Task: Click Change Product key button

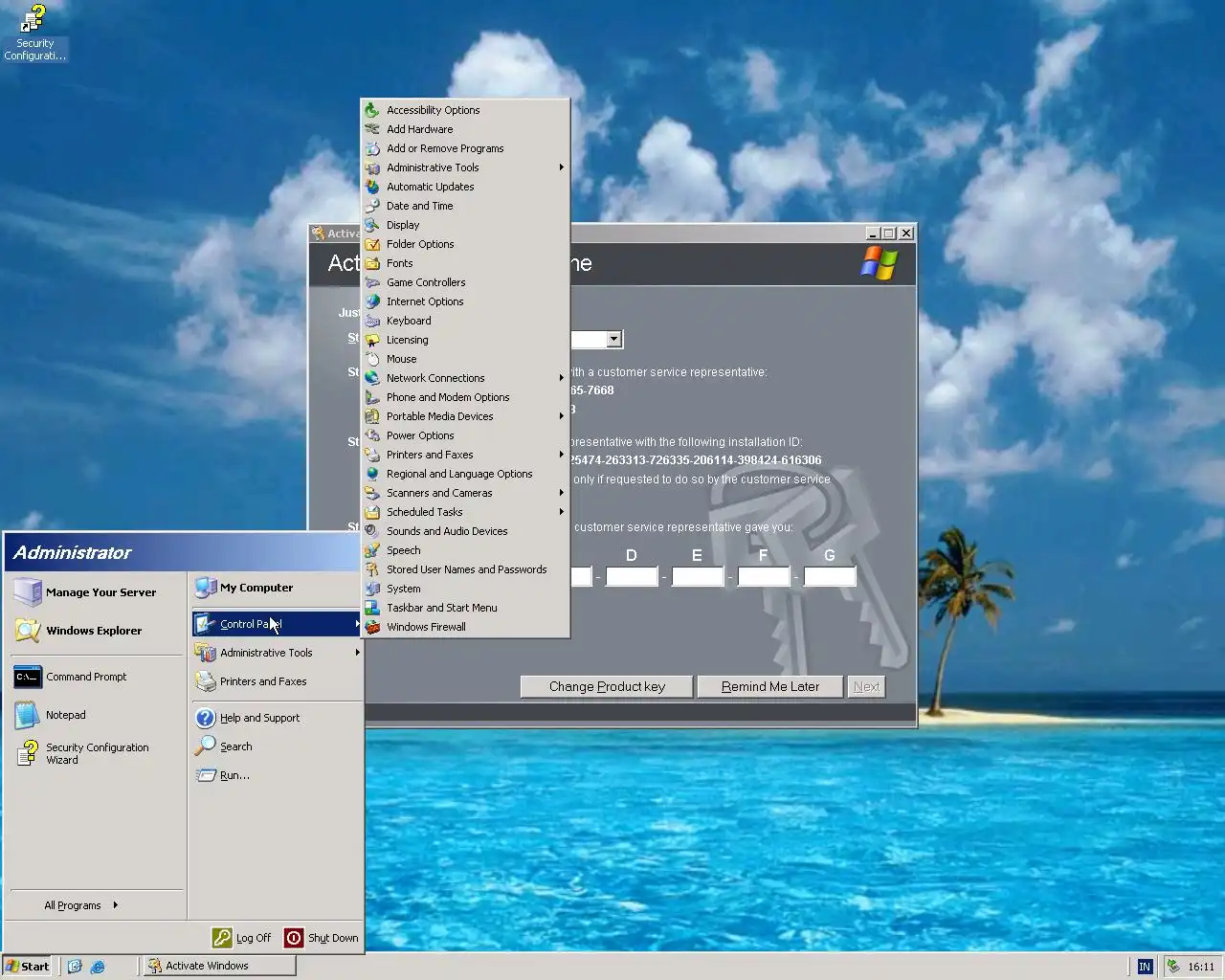Action: tap(607, 686)
